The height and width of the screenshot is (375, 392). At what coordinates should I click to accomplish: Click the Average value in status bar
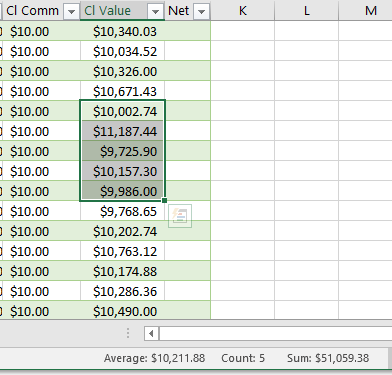click(x=154, y=358)
